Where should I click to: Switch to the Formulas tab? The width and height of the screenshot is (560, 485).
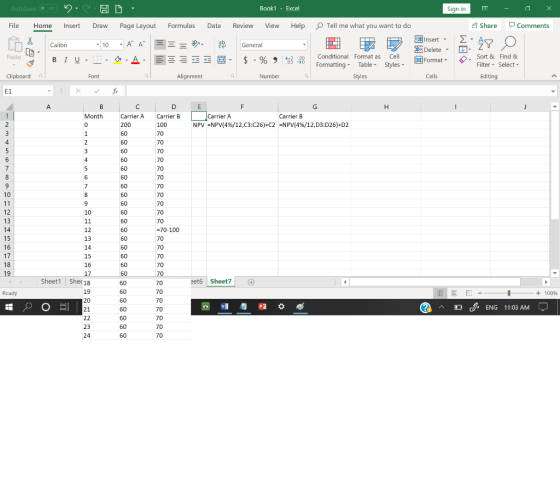pyautogui.click(x=181, y=26)
